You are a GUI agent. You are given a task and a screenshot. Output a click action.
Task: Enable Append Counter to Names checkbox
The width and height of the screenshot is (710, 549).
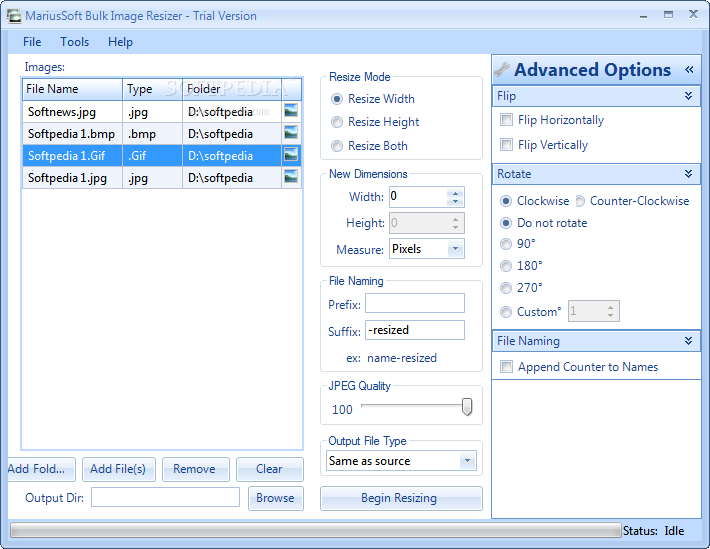(x=506, y=366)
